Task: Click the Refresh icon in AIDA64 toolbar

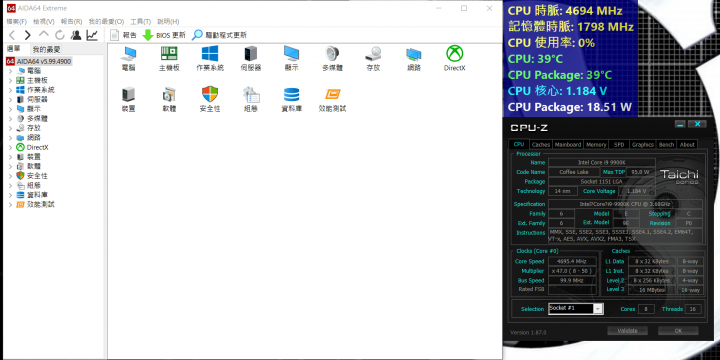Action: pos(60,35)
